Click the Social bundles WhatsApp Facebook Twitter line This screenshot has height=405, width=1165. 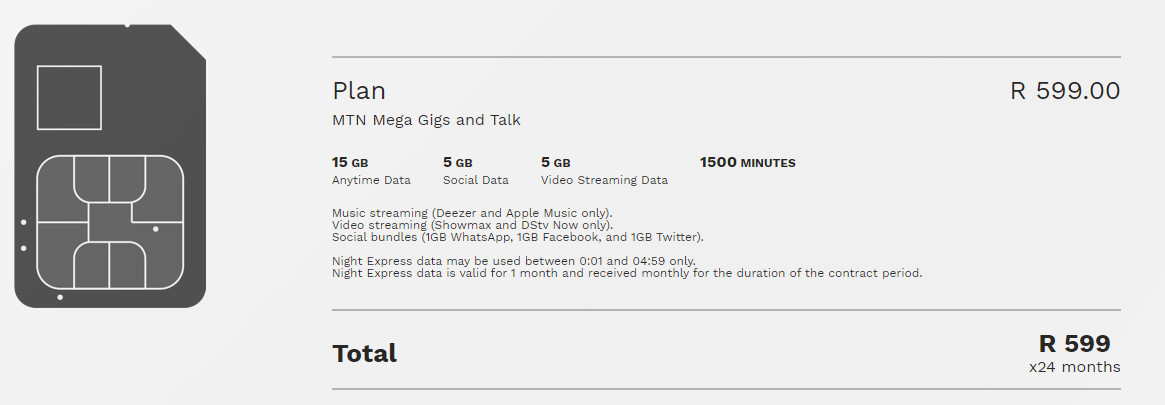coord(518,237)
